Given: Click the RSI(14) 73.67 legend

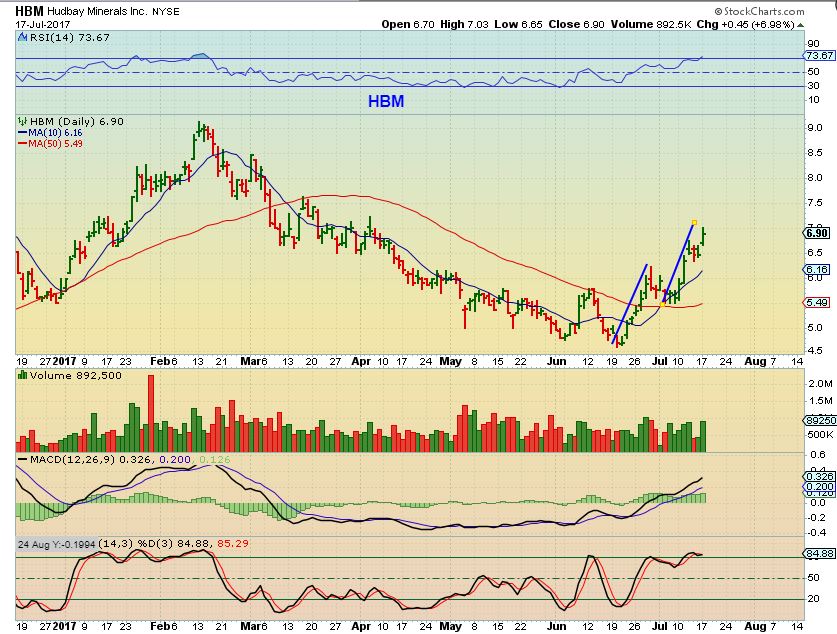Looking at the screenshot, I should click(69, 37).
